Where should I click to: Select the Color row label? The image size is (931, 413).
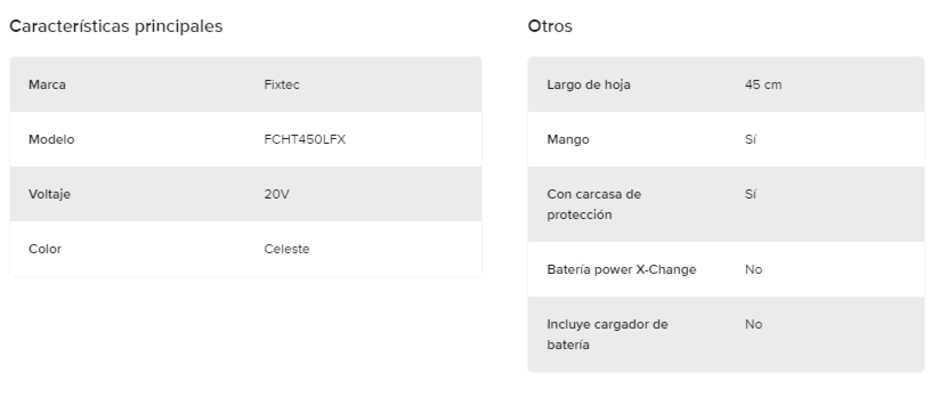45,249
